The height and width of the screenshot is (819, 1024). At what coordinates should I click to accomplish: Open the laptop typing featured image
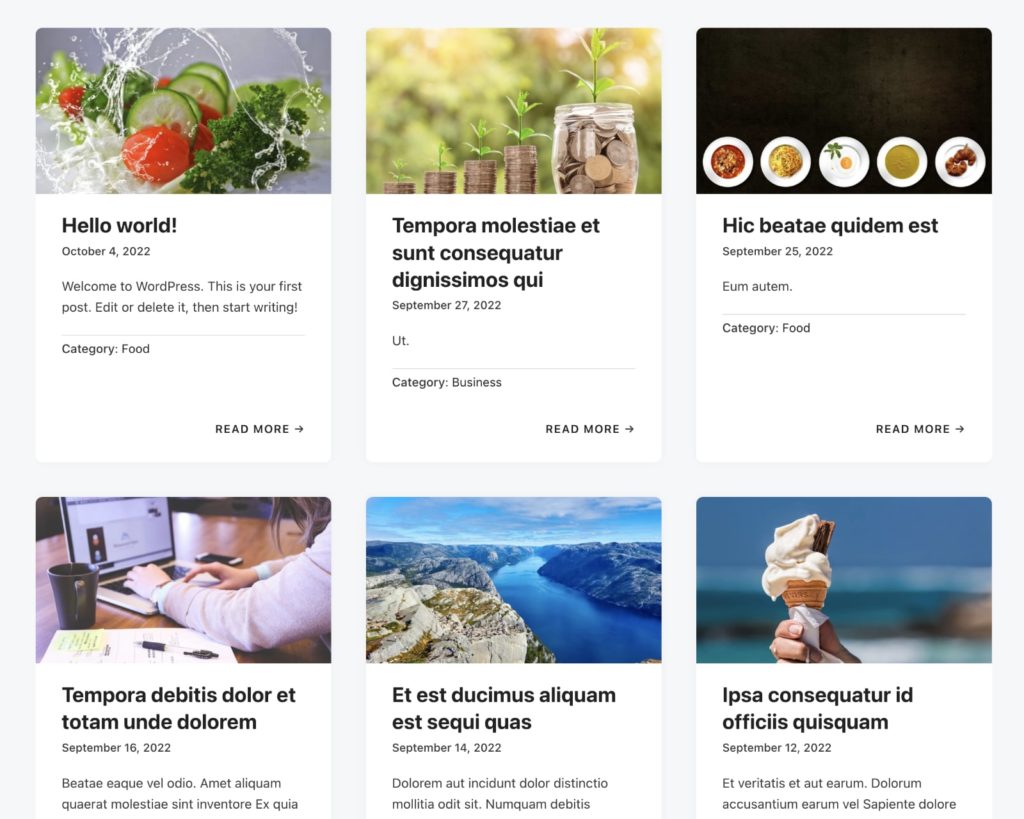(184, 580)
